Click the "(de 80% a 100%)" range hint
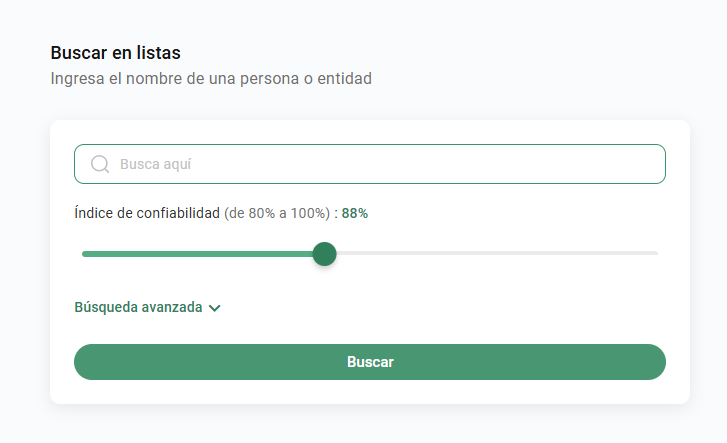The image size is (727, 443). (277, 213)
